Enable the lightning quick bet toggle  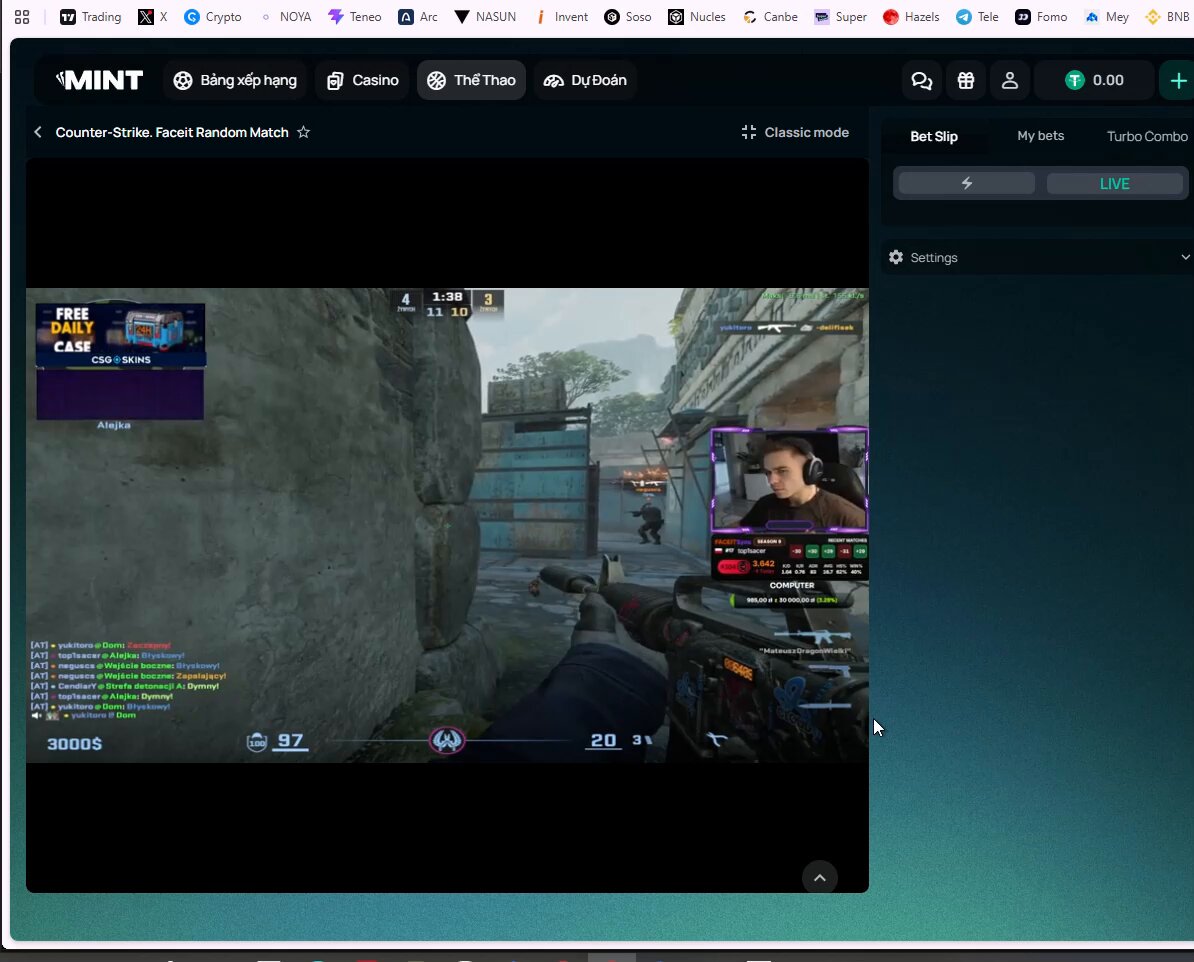pos(966,184)
